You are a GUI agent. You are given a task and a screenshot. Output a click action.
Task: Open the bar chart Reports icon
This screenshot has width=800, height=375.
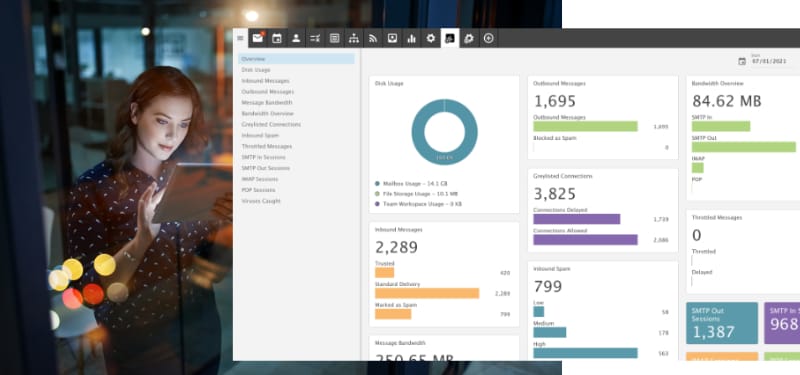click(x=411, y=38)
